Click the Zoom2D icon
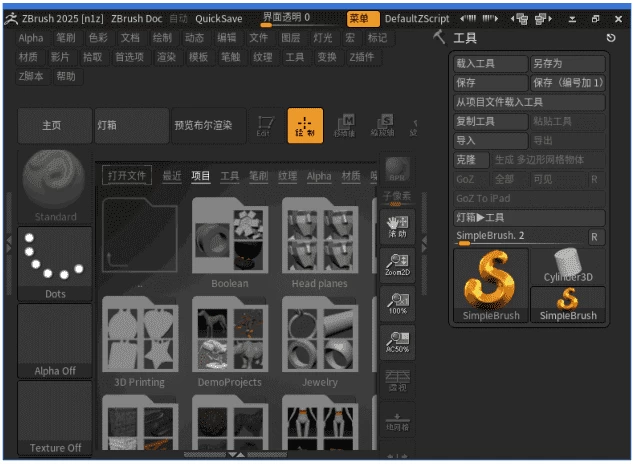Image resolution: width=634 pixels, height=464 pixels. [398, 263]
